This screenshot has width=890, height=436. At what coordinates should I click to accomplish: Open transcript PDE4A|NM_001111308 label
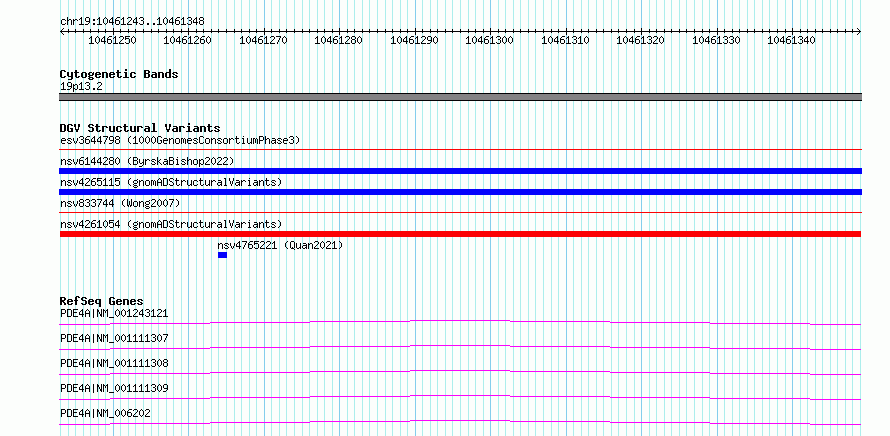click(x=114, y=363)
